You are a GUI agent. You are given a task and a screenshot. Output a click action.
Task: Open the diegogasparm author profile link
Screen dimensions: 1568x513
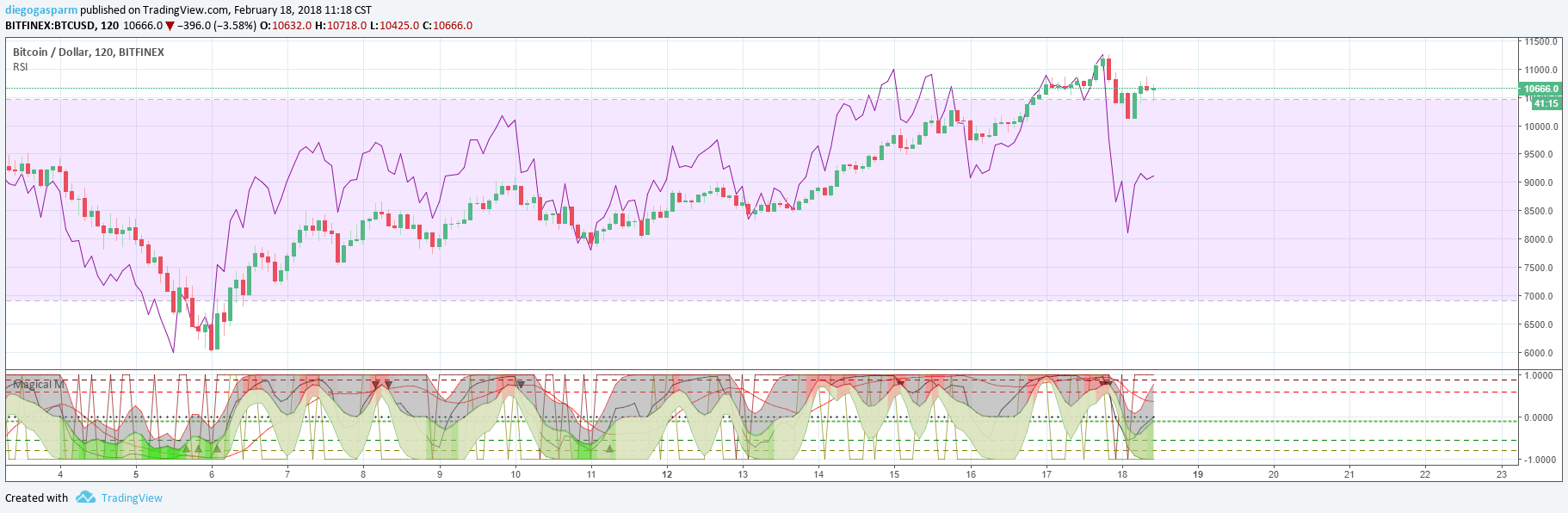click(41, 10)
